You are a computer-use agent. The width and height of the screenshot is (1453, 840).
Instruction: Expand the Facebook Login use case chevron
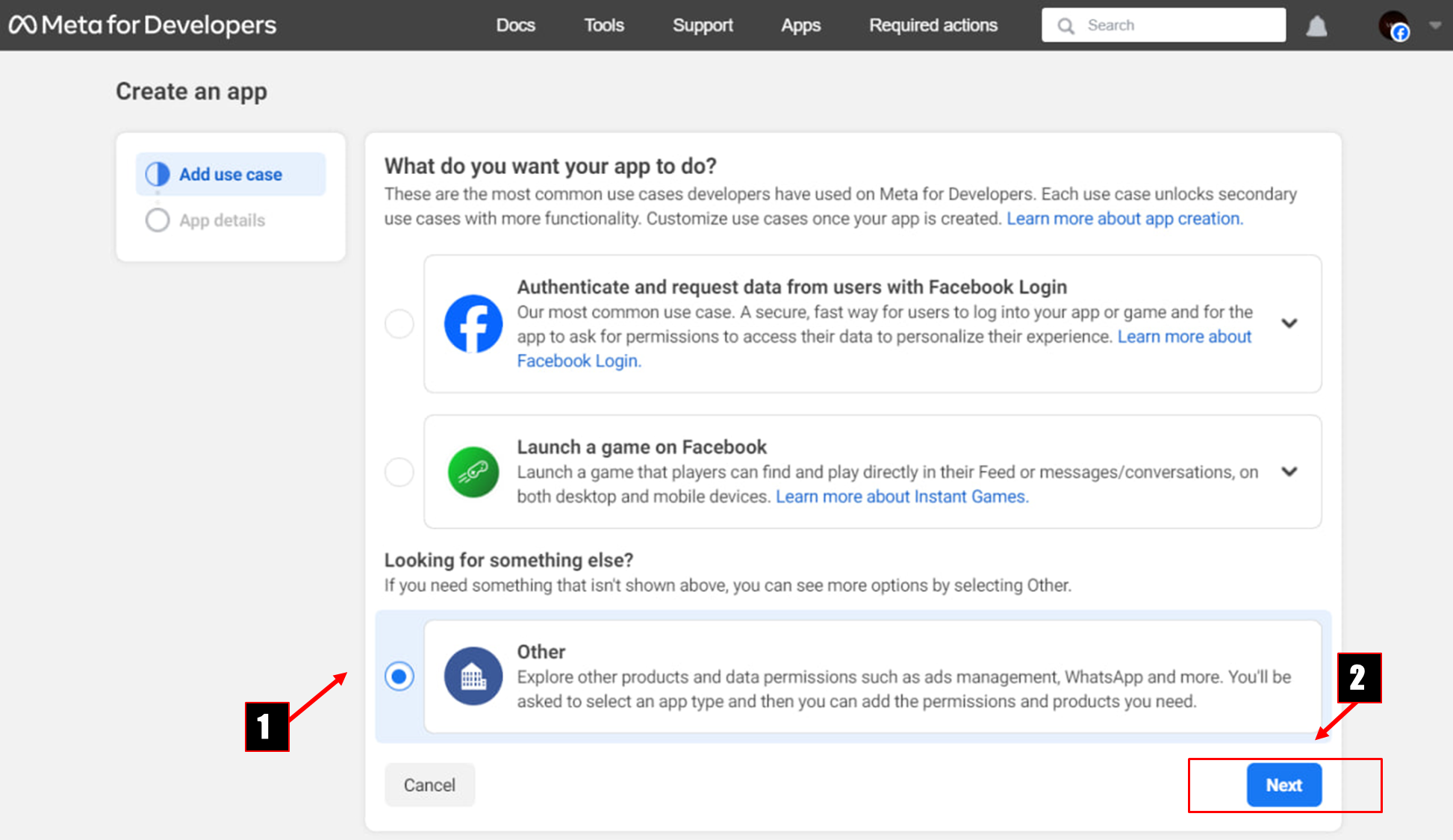(x=1289, y=323)
